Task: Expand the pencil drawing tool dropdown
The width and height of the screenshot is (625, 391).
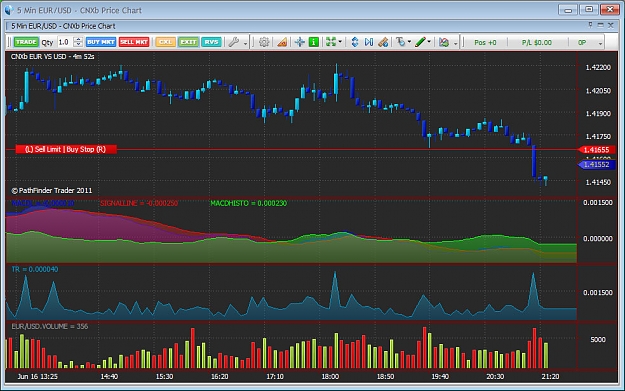Action: 429,41
